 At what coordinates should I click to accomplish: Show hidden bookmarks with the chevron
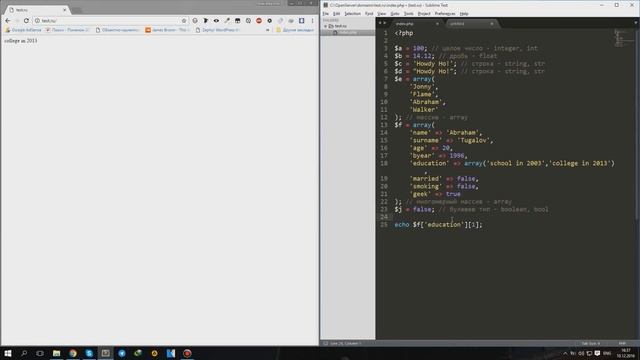tap(268, 30)
